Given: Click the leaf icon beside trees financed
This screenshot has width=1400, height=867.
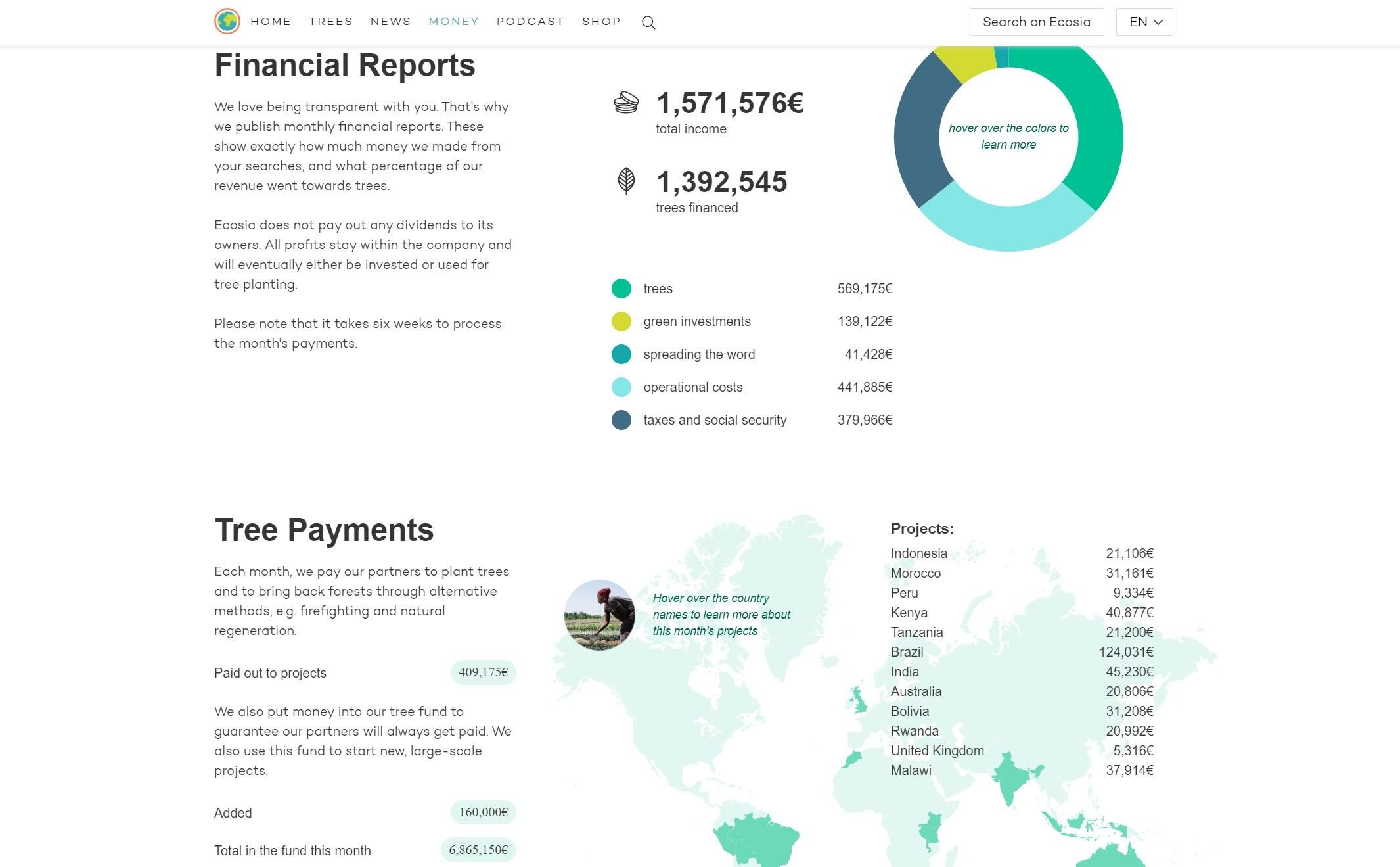Looking at the screenshot, I should (x=626, y=181).
